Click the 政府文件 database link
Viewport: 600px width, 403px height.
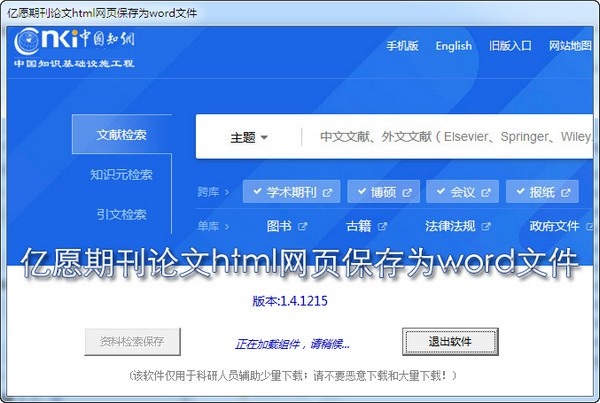click(x=554, y=226)
